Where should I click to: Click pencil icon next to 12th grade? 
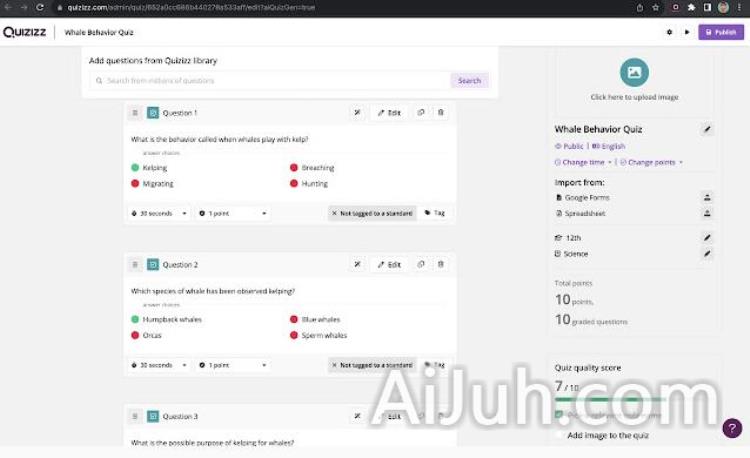[x=707, y=238]
